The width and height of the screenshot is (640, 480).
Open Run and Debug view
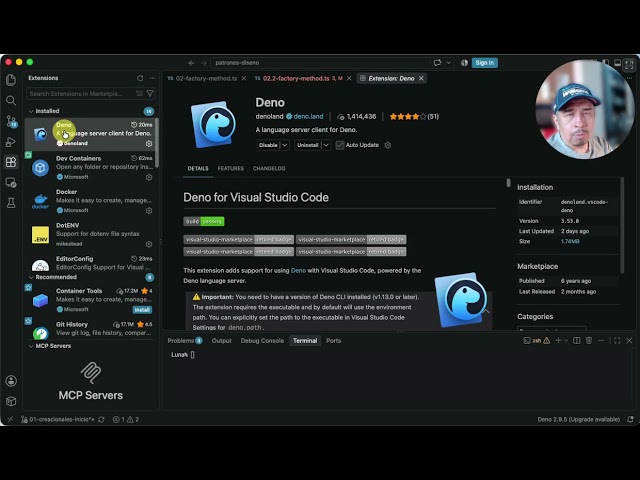click(11, 142)
